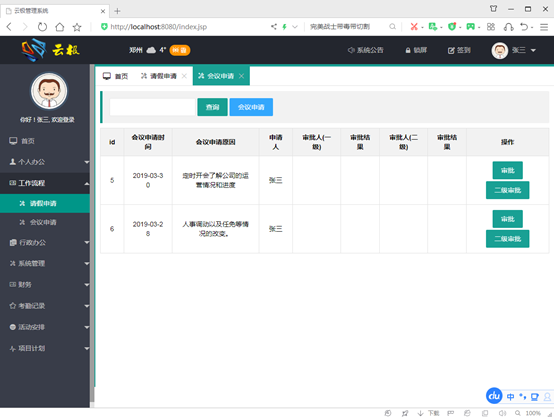554x419 pixels.
Task: Select 请假申请 in the sidebar
Action: [x=45, y=203]
